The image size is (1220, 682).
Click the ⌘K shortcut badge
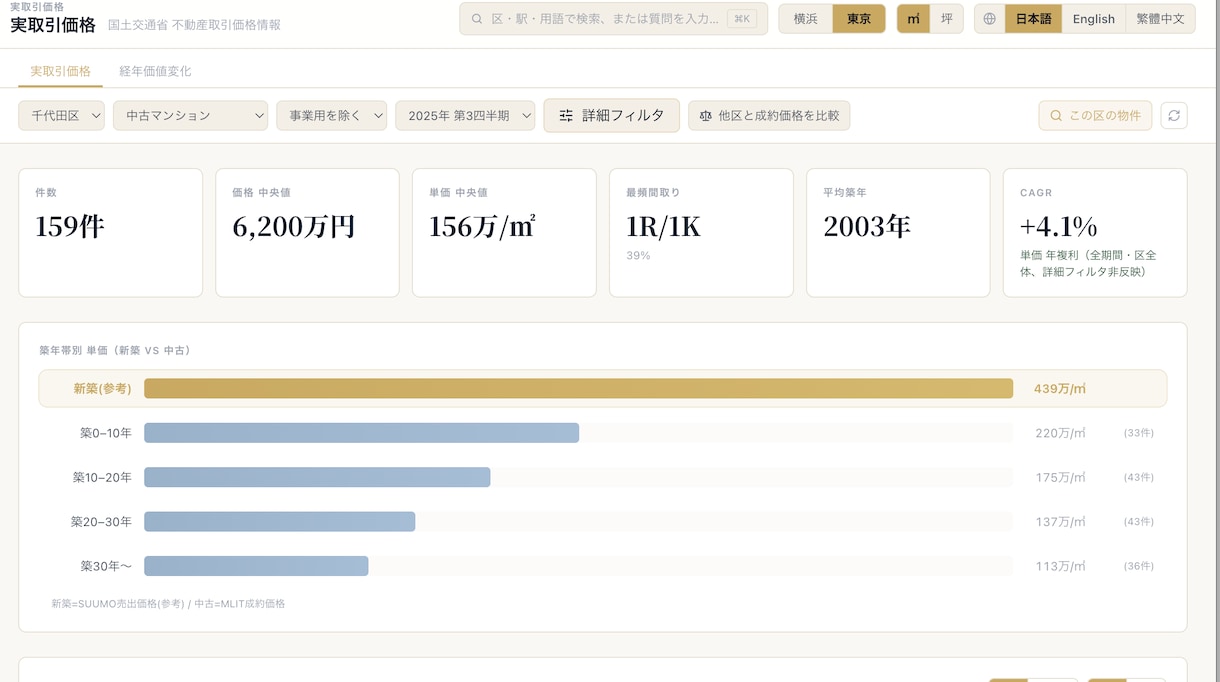[x=742, y=19]
